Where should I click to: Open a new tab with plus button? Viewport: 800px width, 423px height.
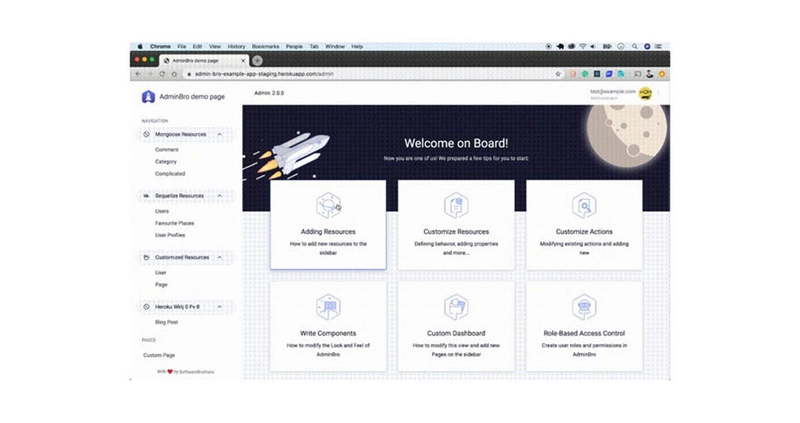click(257, 60)
